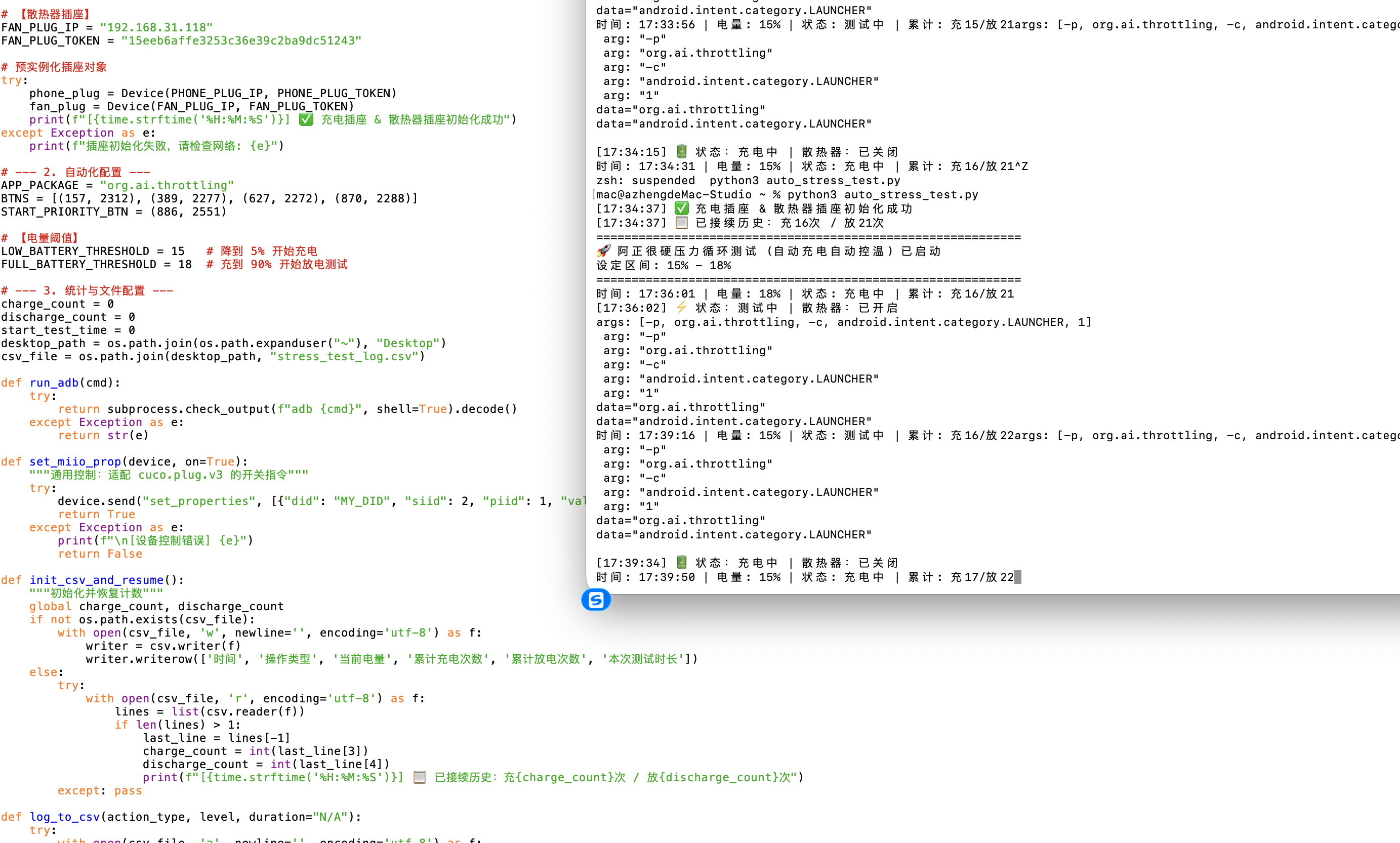Click the blue Sogou input method icon

click(595, 600)
